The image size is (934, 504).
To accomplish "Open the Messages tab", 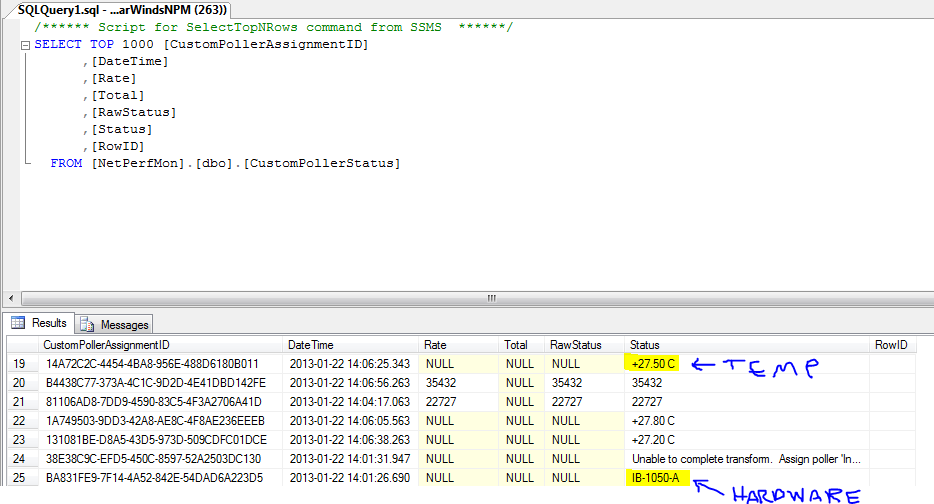I will pyautogui.click(x=114, y=324).
